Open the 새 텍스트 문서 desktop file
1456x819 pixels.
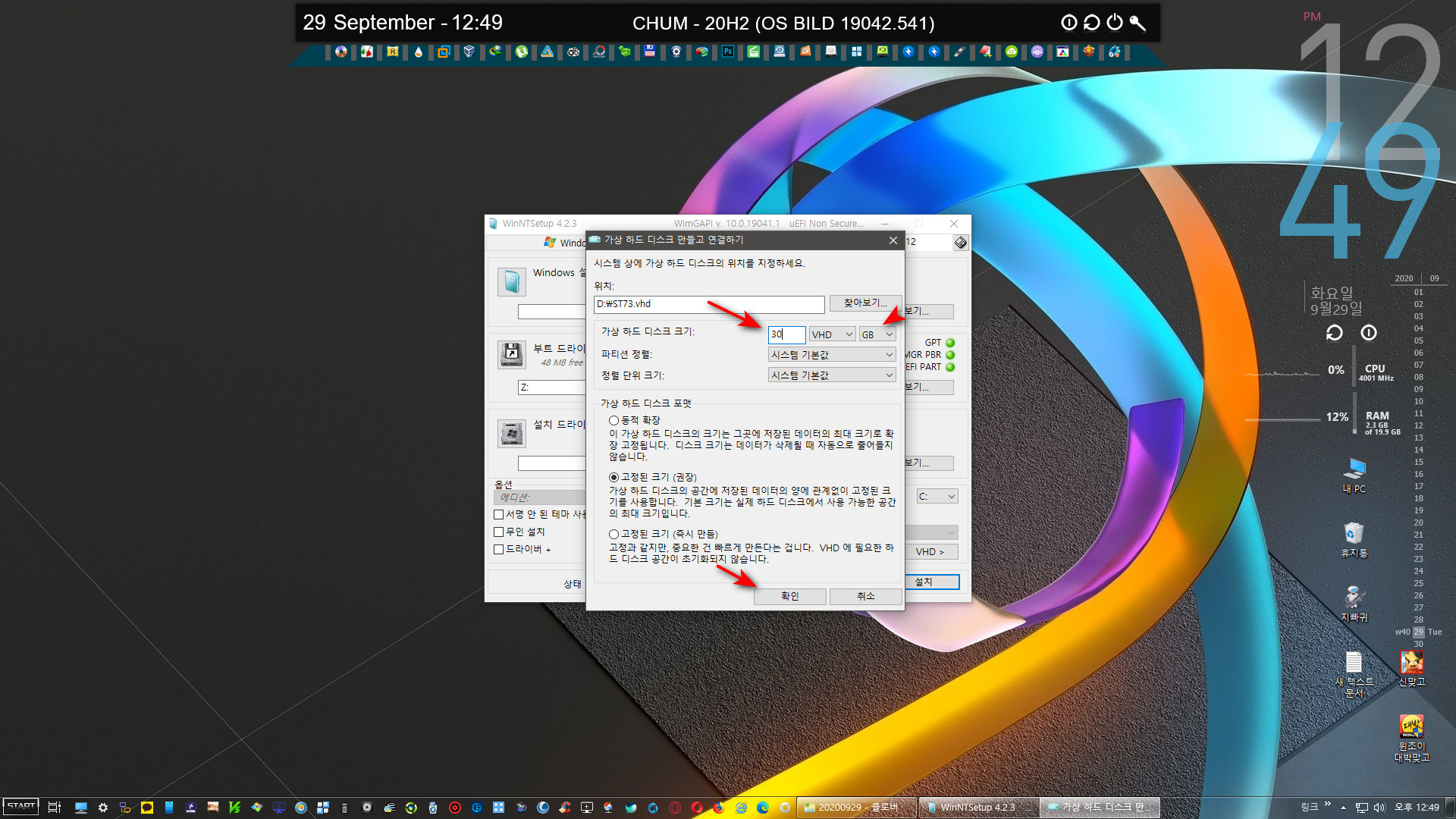(1354, 674)
